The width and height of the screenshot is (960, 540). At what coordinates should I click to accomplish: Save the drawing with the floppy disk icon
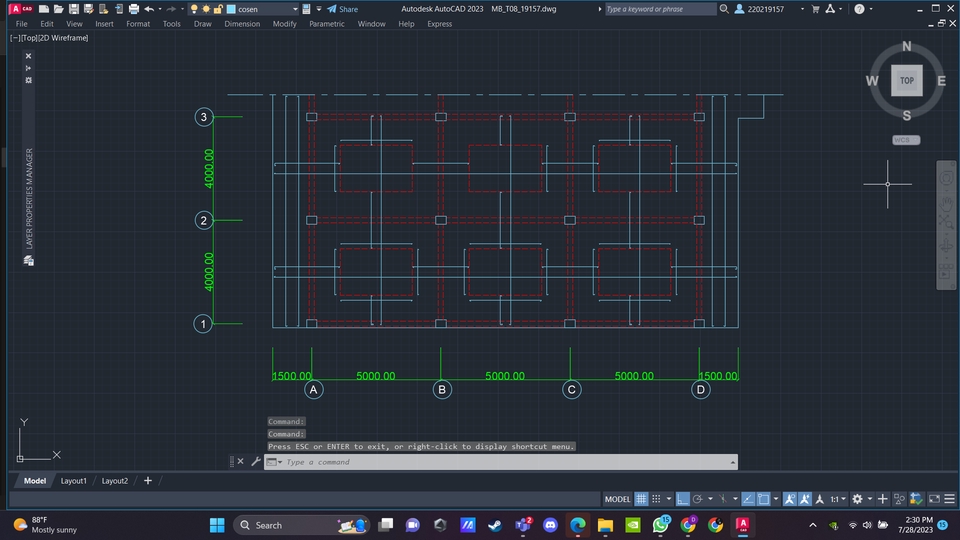point(73,9)
